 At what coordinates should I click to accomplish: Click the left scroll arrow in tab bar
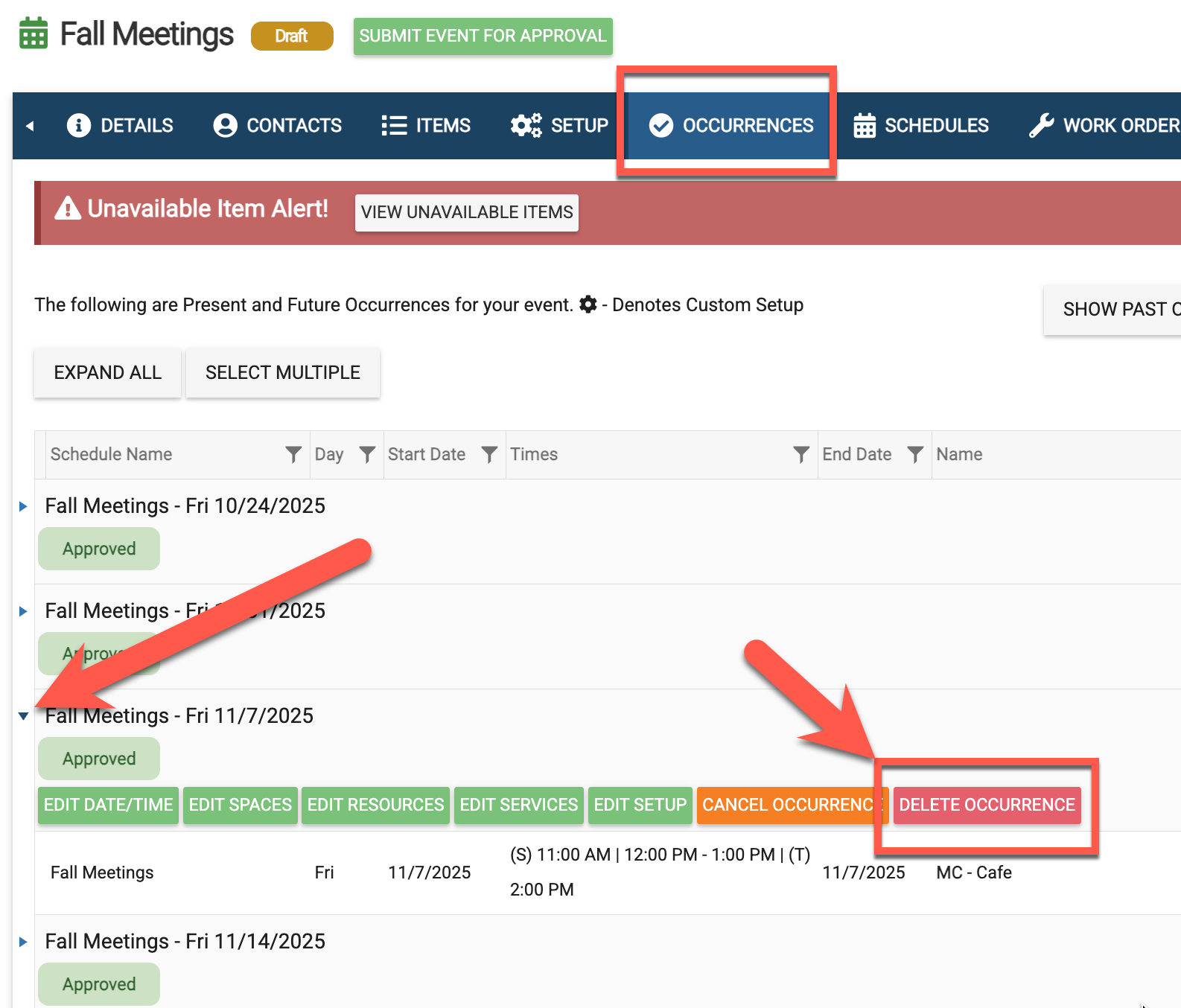tap(30, 126)
